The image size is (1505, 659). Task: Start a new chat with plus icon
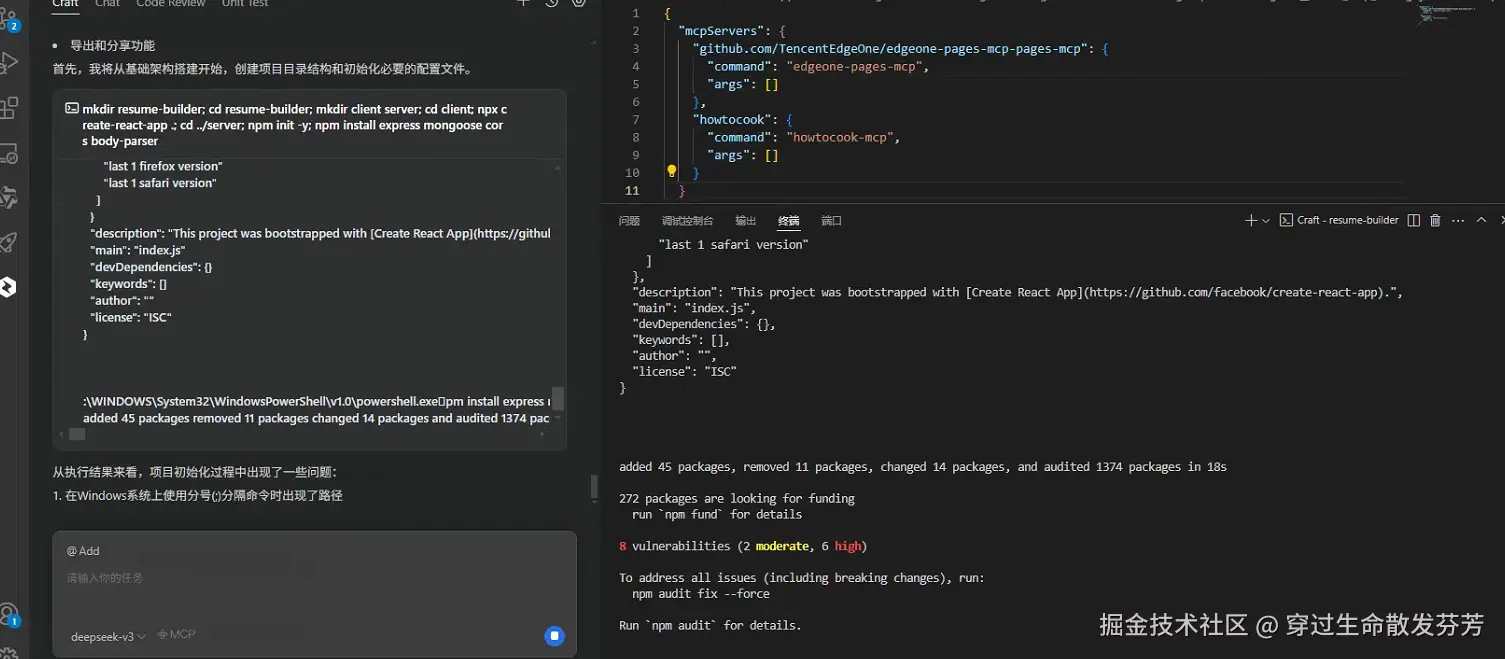[x=523, y=3]
